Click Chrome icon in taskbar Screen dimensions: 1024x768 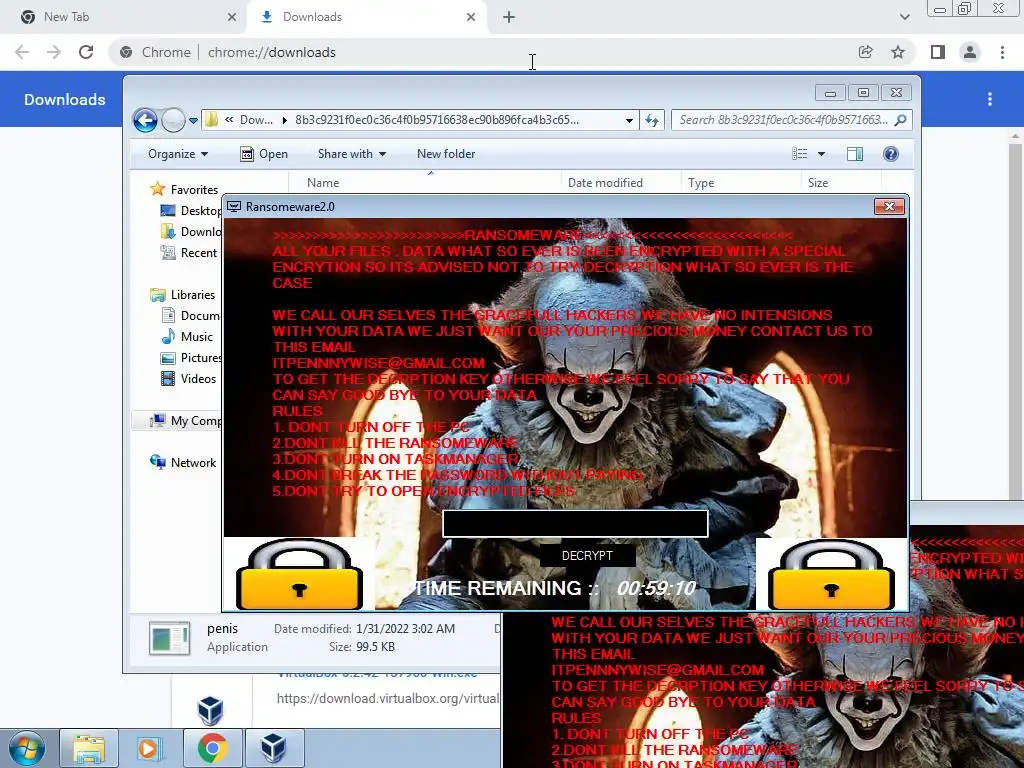tap(212, 748)
